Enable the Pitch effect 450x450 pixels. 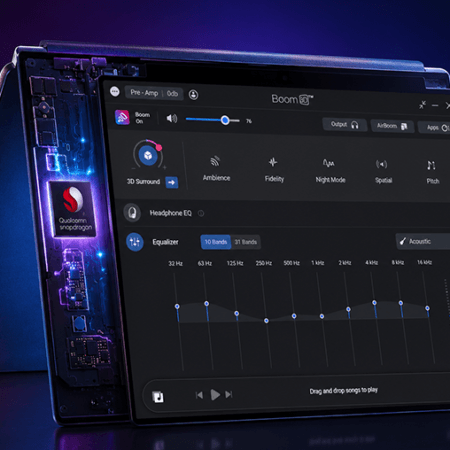click(x=432, y=173)
